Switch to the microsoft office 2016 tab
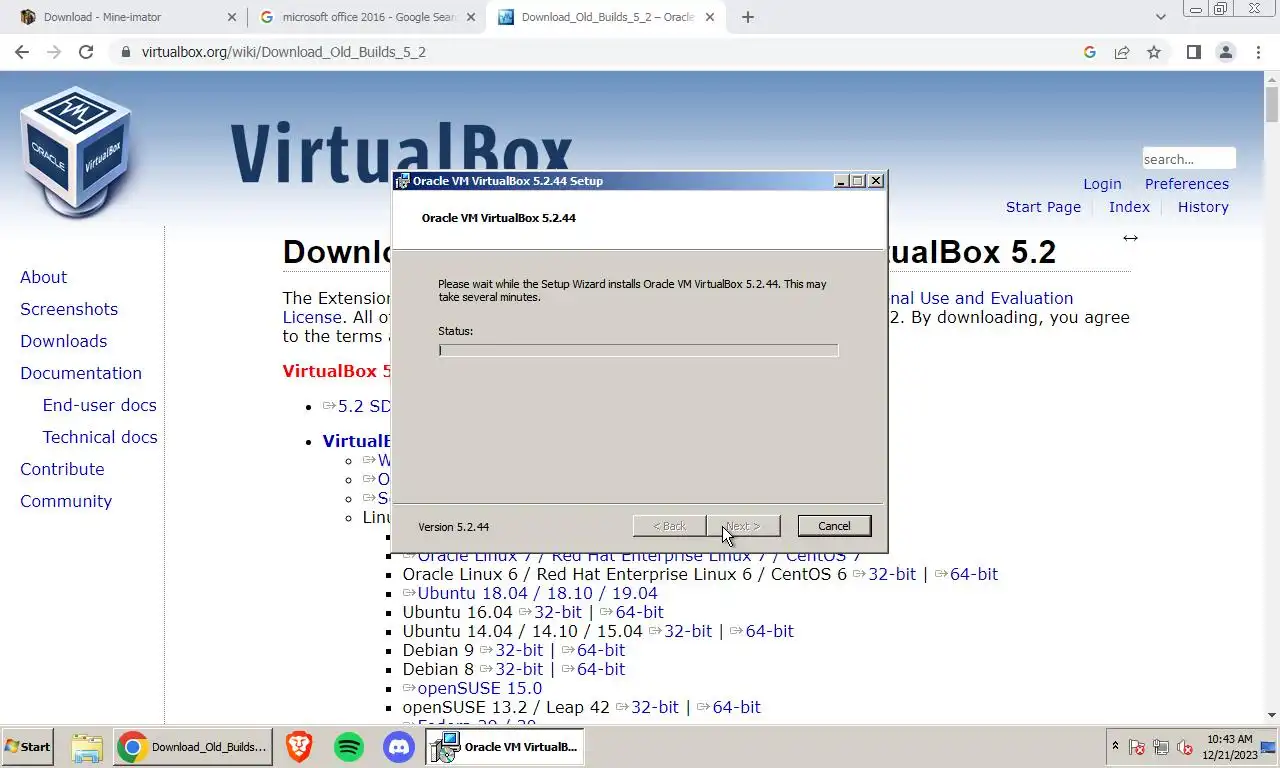Image resolution: width=1280 pixels, height=768 pixels. [365, 17]
